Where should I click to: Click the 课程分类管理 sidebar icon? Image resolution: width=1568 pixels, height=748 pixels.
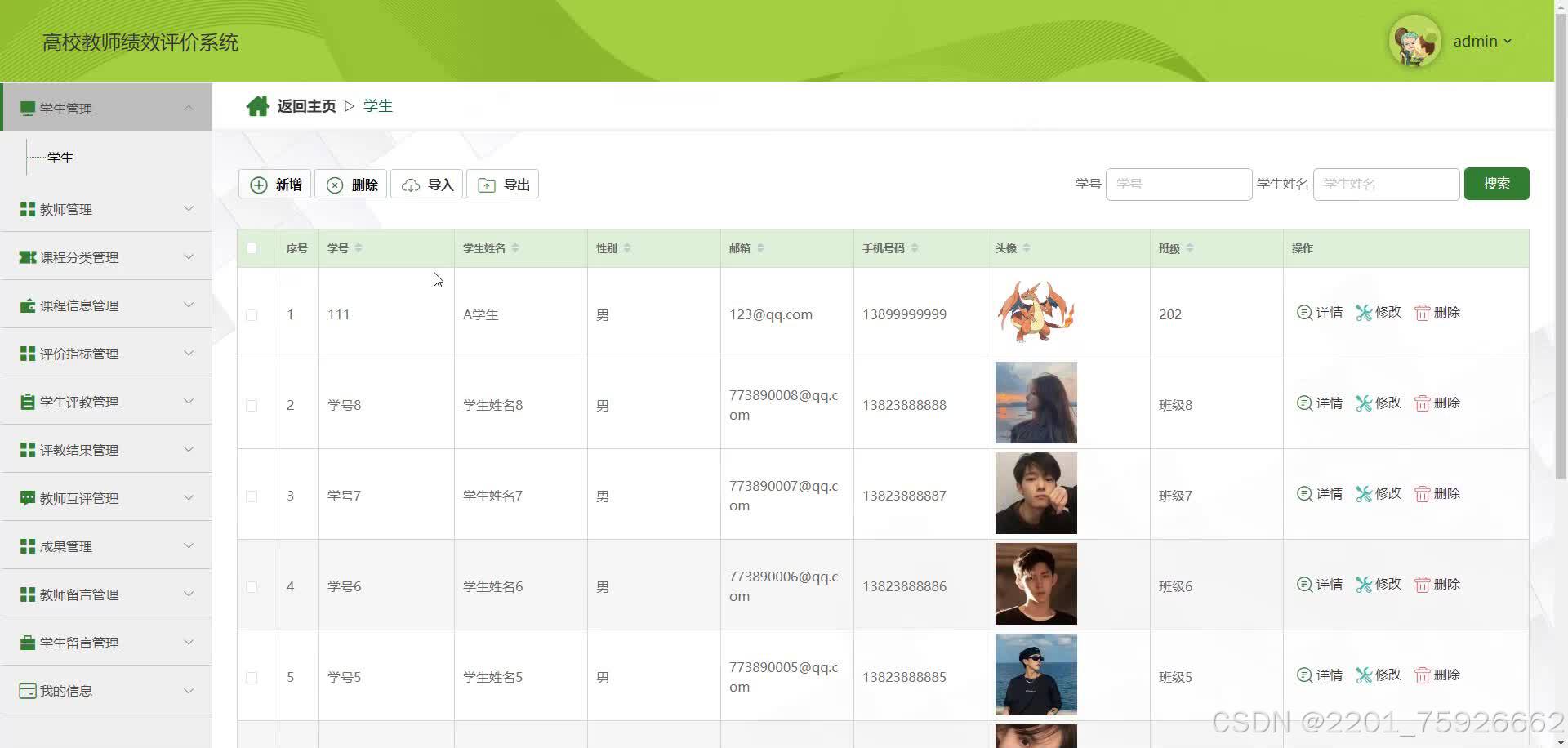(x=28, y=257)
